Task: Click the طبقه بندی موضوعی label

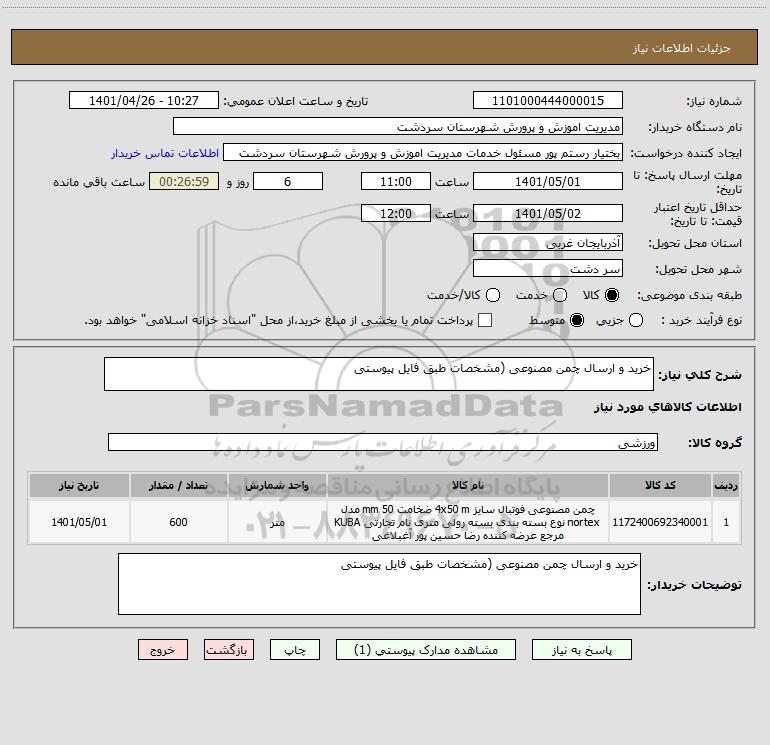Action: click(689, 296)
